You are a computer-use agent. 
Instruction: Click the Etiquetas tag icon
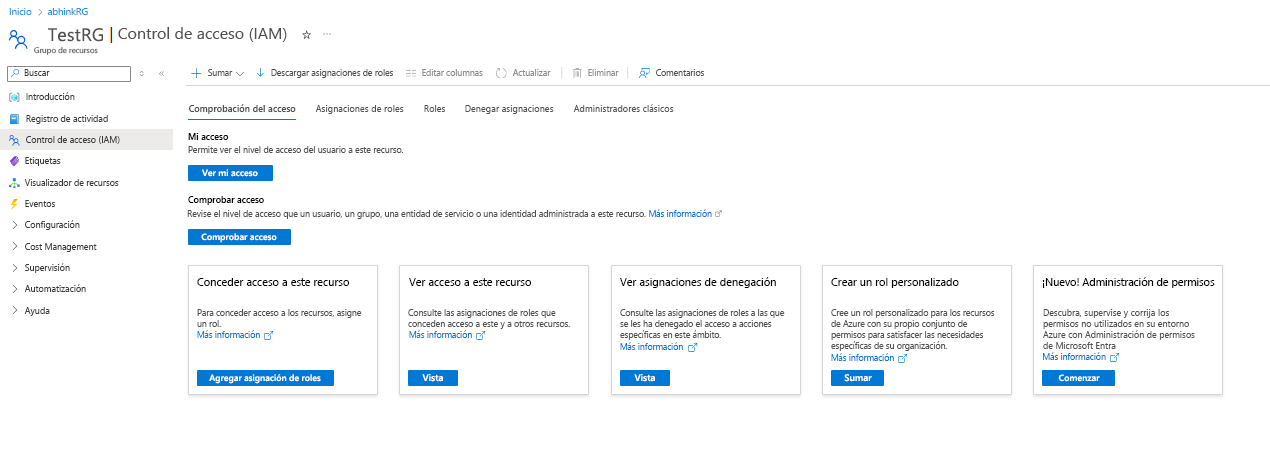click(14, 161)
